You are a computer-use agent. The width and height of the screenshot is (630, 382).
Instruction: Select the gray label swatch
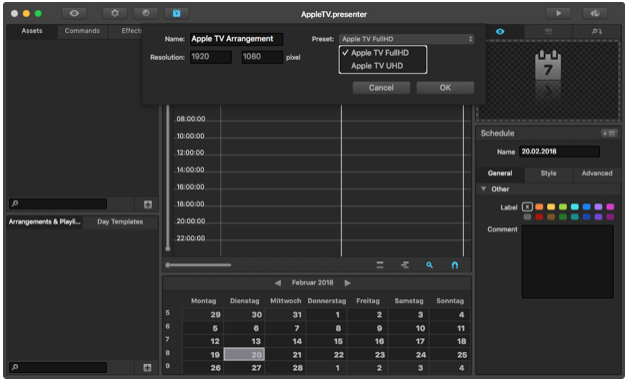coord(527,217)
